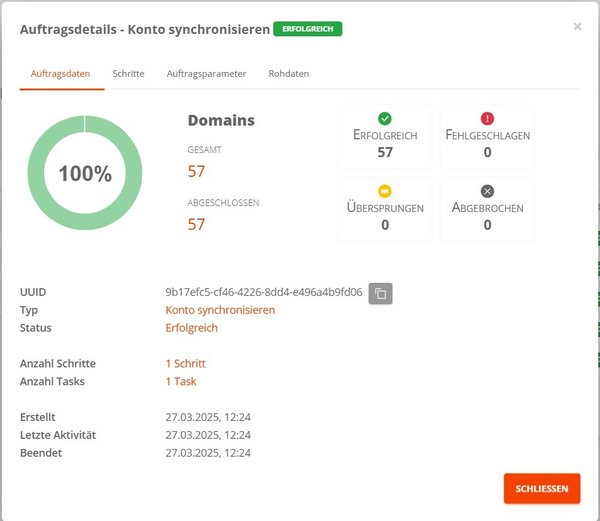Close the dialog with the X icon

pyautogui.click(x=577, y=26)
